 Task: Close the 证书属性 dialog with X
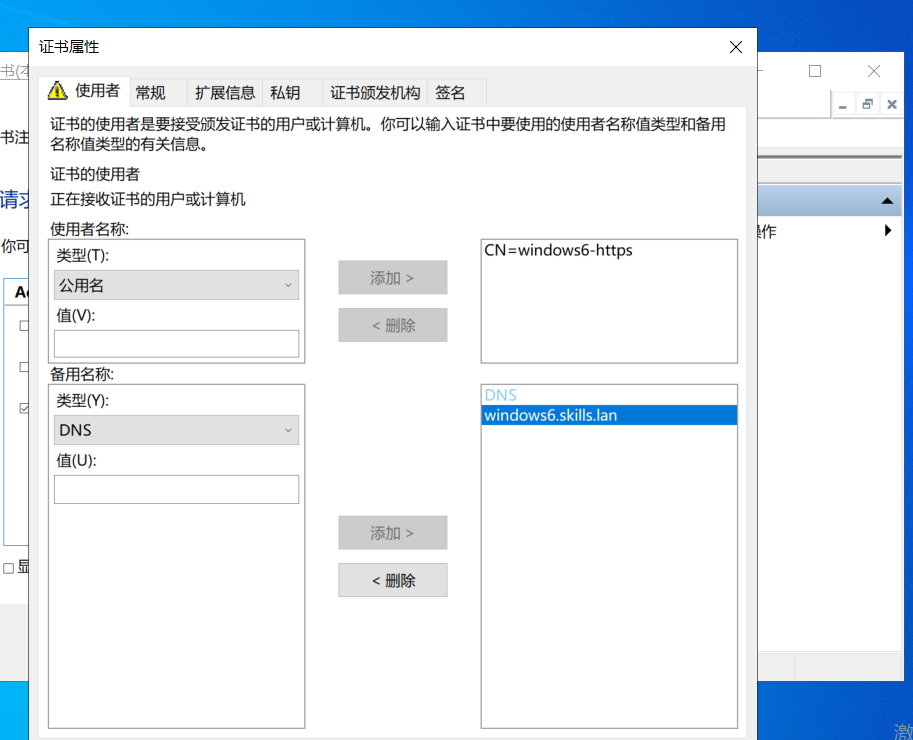click(x=736, y=47)
